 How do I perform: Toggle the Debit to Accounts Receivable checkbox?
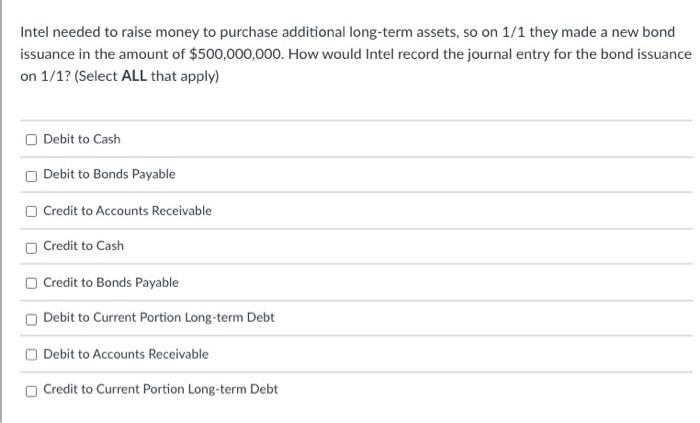[x=32, y=354]
